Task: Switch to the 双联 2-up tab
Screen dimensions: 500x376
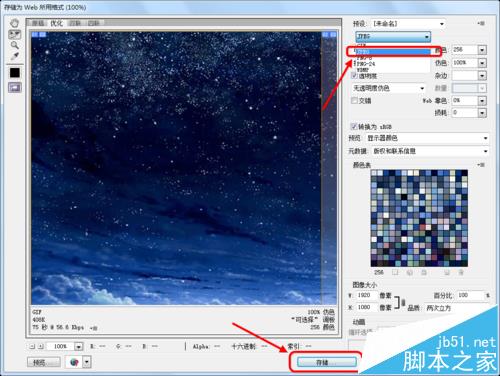Action: 75,23
